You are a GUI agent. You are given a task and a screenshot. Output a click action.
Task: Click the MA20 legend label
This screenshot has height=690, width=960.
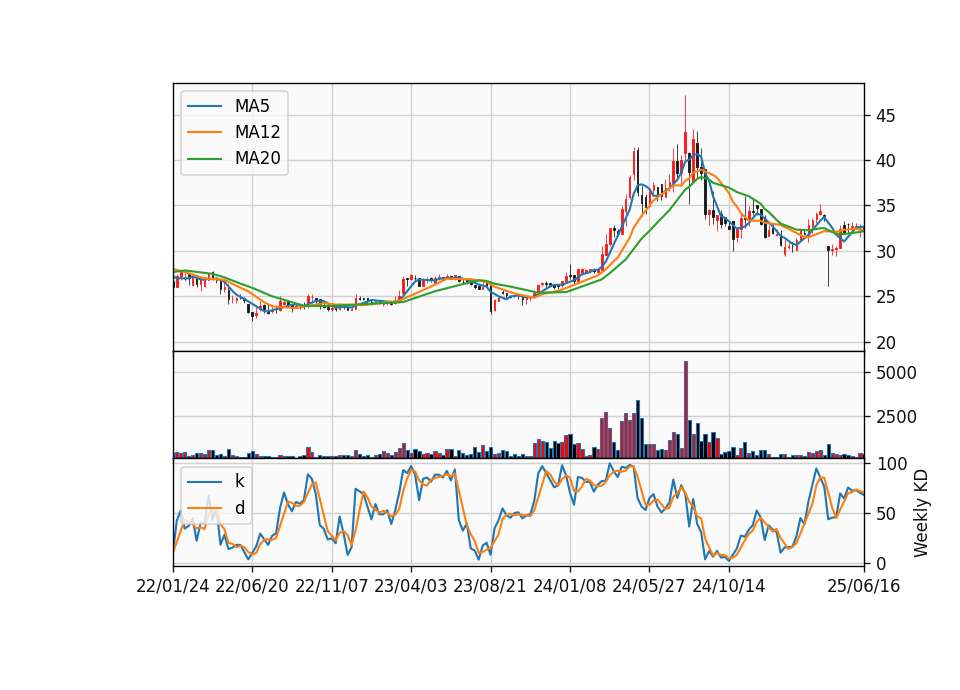point(257,158)
